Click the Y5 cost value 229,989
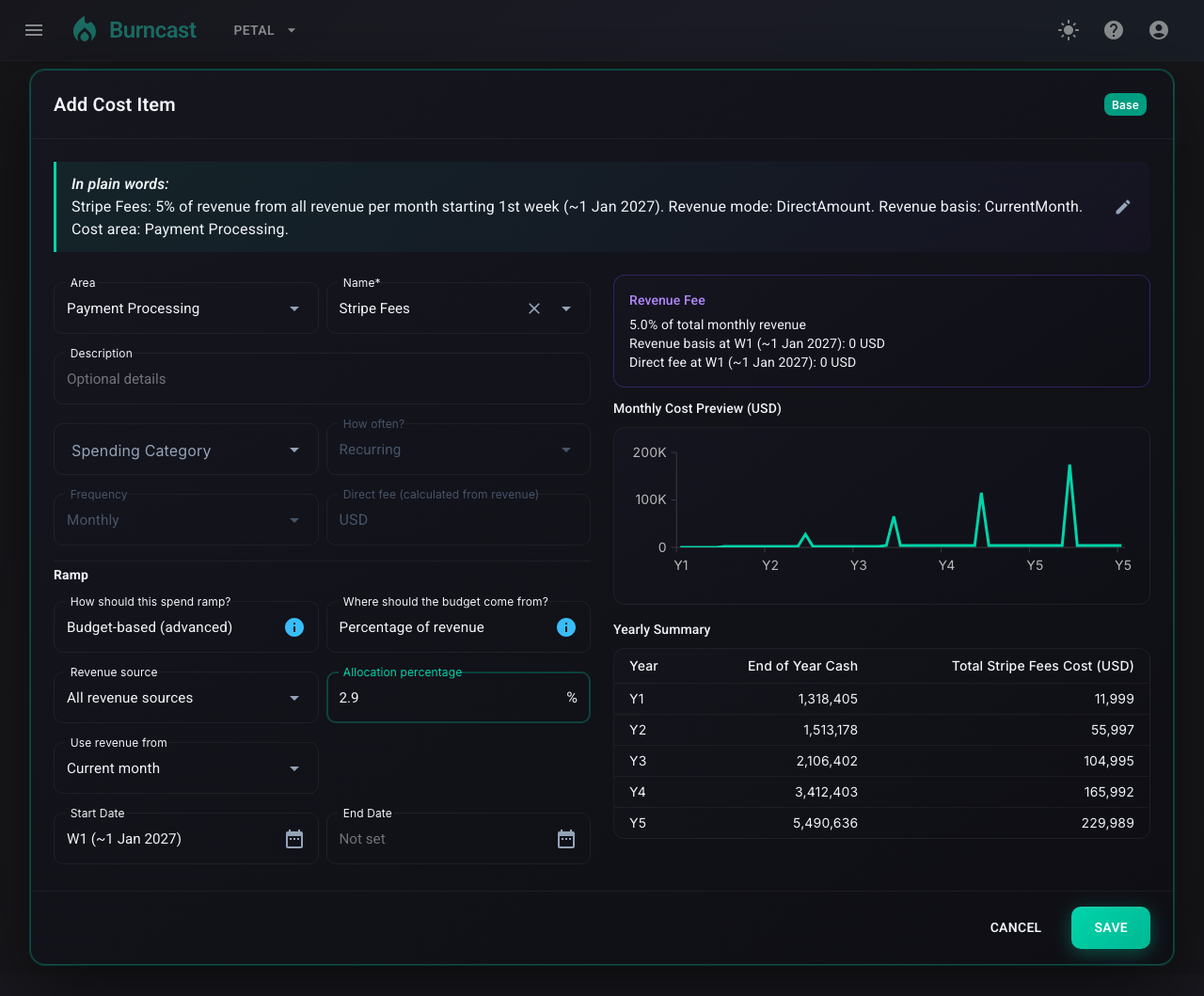Image resolution: width=1204 pixels, height=996 pixels. (1108, 823)
